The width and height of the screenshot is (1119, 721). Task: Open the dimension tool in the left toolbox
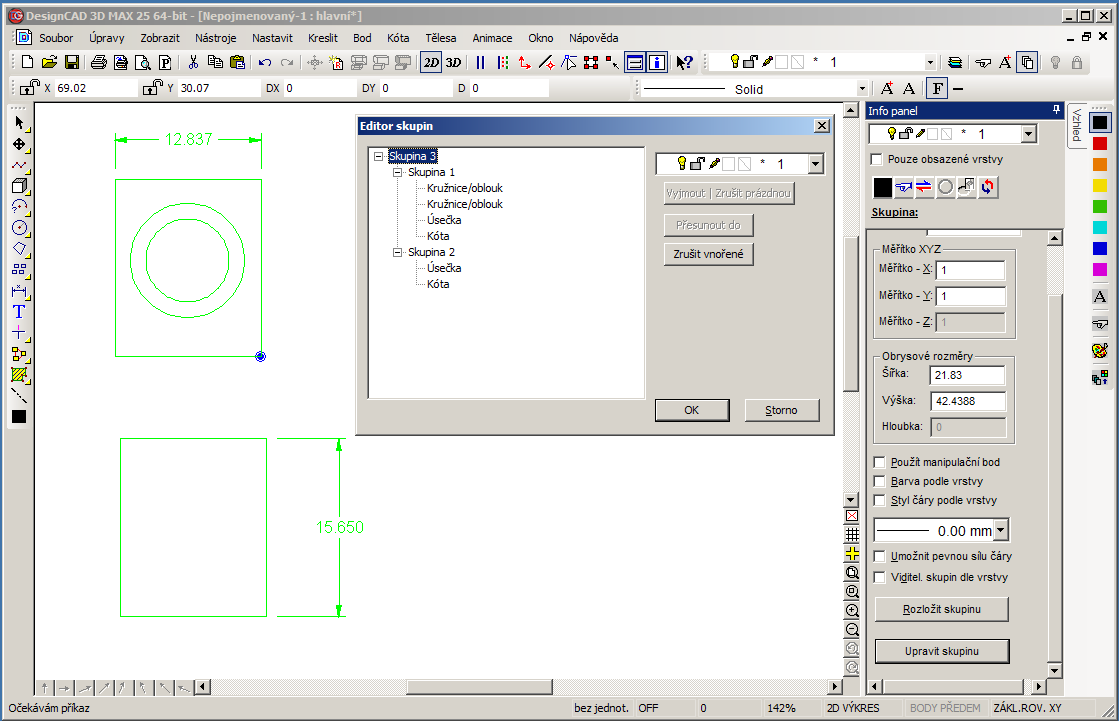[19, 291]
